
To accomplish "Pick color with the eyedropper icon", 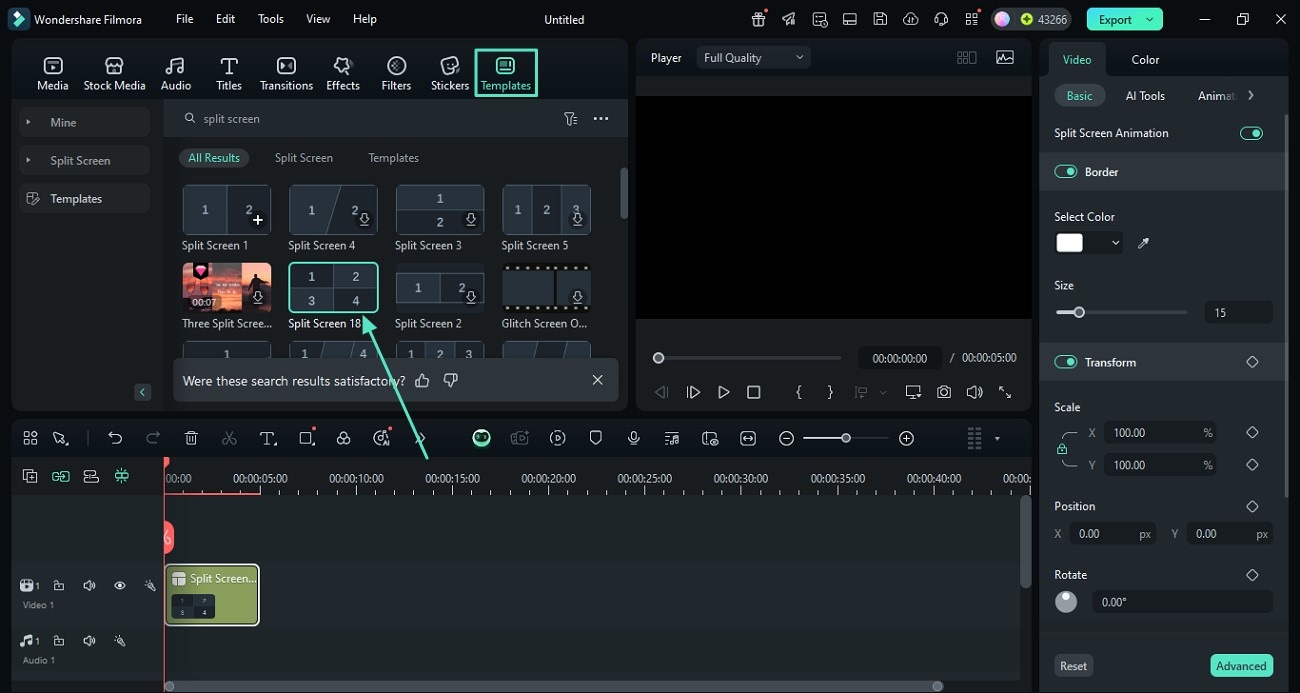I will tap(1144, 243).
